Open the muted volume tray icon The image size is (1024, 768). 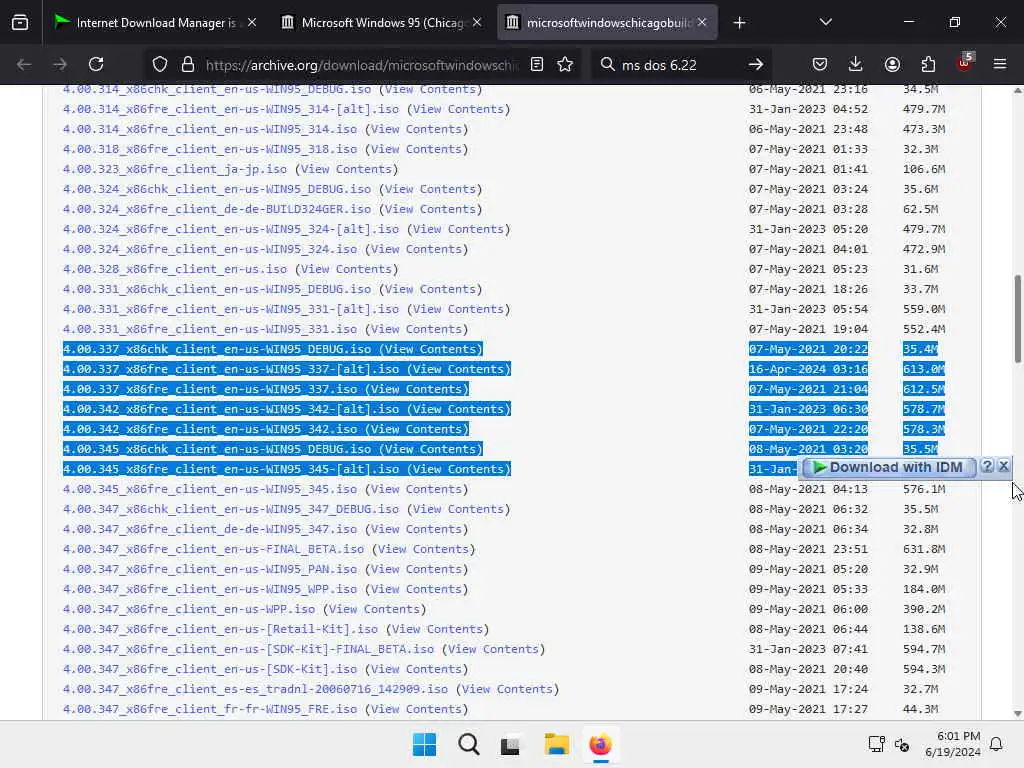click(903, 744)
